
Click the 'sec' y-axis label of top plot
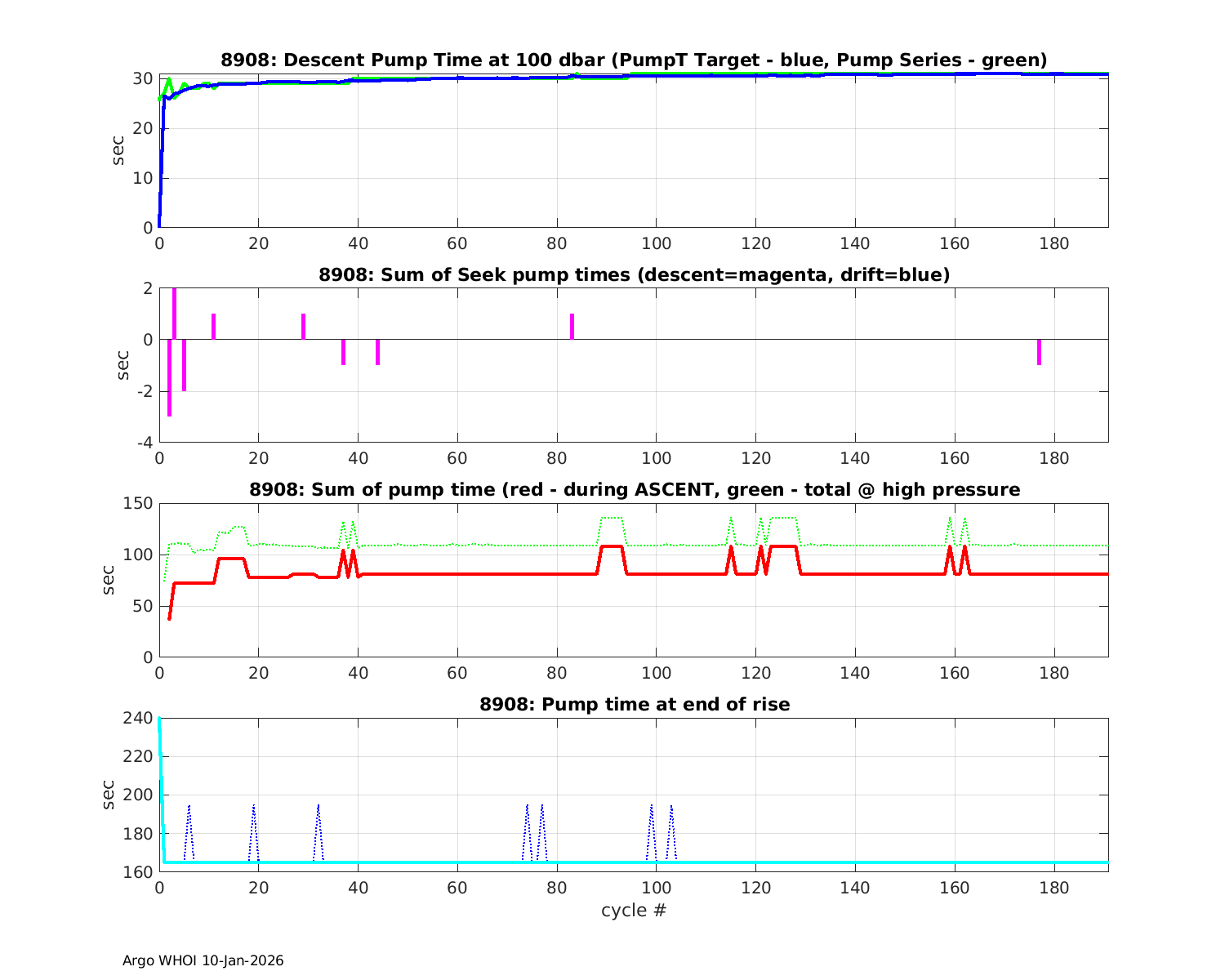click(119, 150)
